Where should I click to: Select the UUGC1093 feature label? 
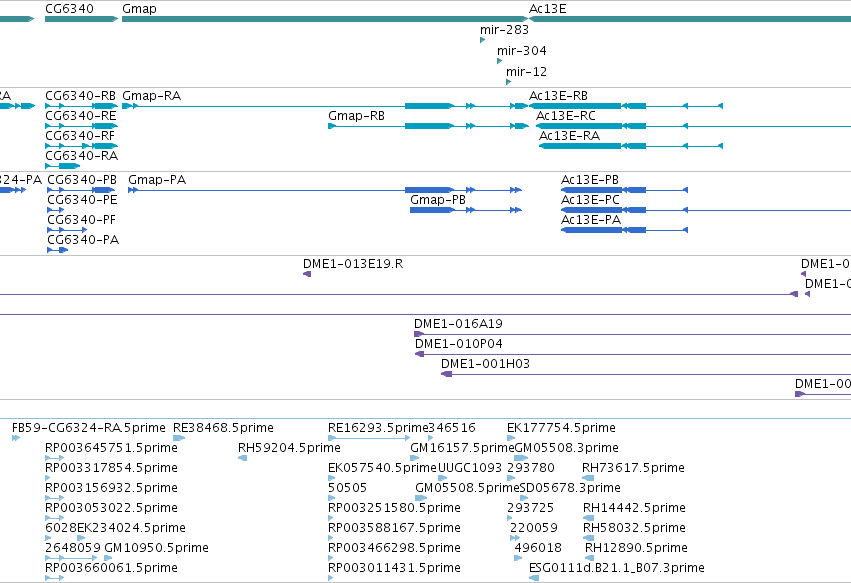(469, 468)
